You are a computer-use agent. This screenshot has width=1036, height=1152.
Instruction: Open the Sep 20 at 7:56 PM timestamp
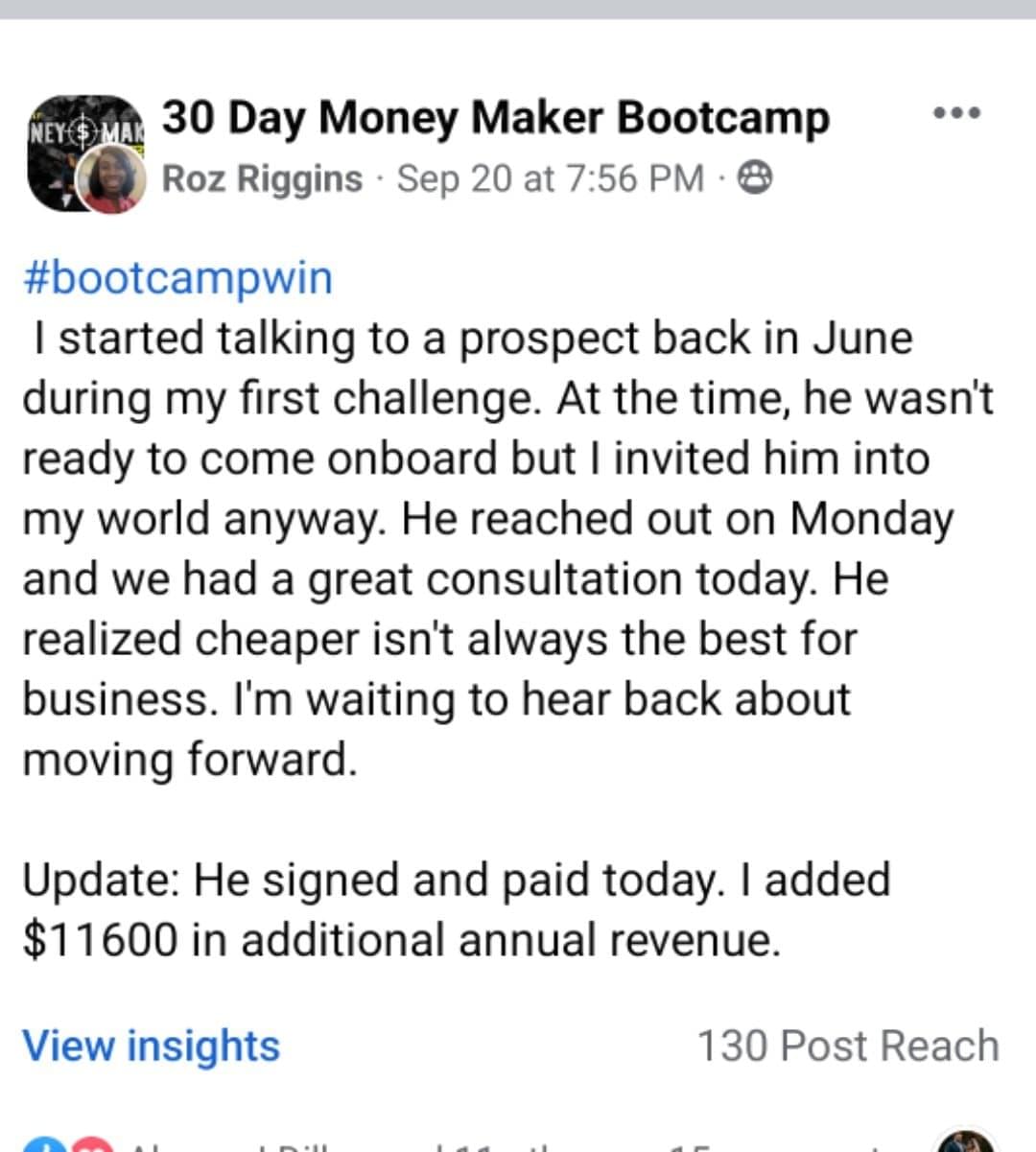pyautogui.click(x=550, y=178)
